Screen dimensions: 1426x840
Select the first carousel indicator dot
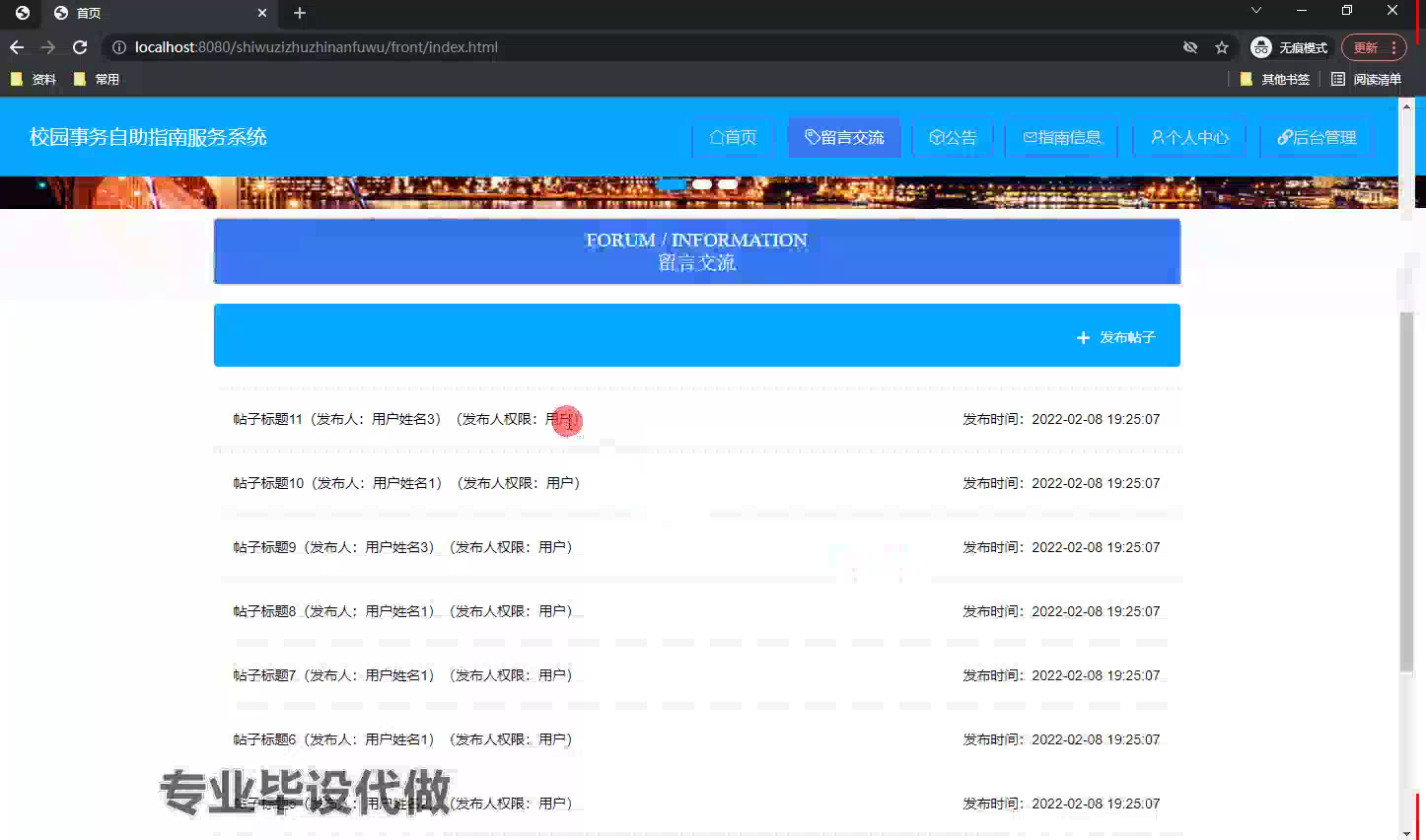[671, 184]
